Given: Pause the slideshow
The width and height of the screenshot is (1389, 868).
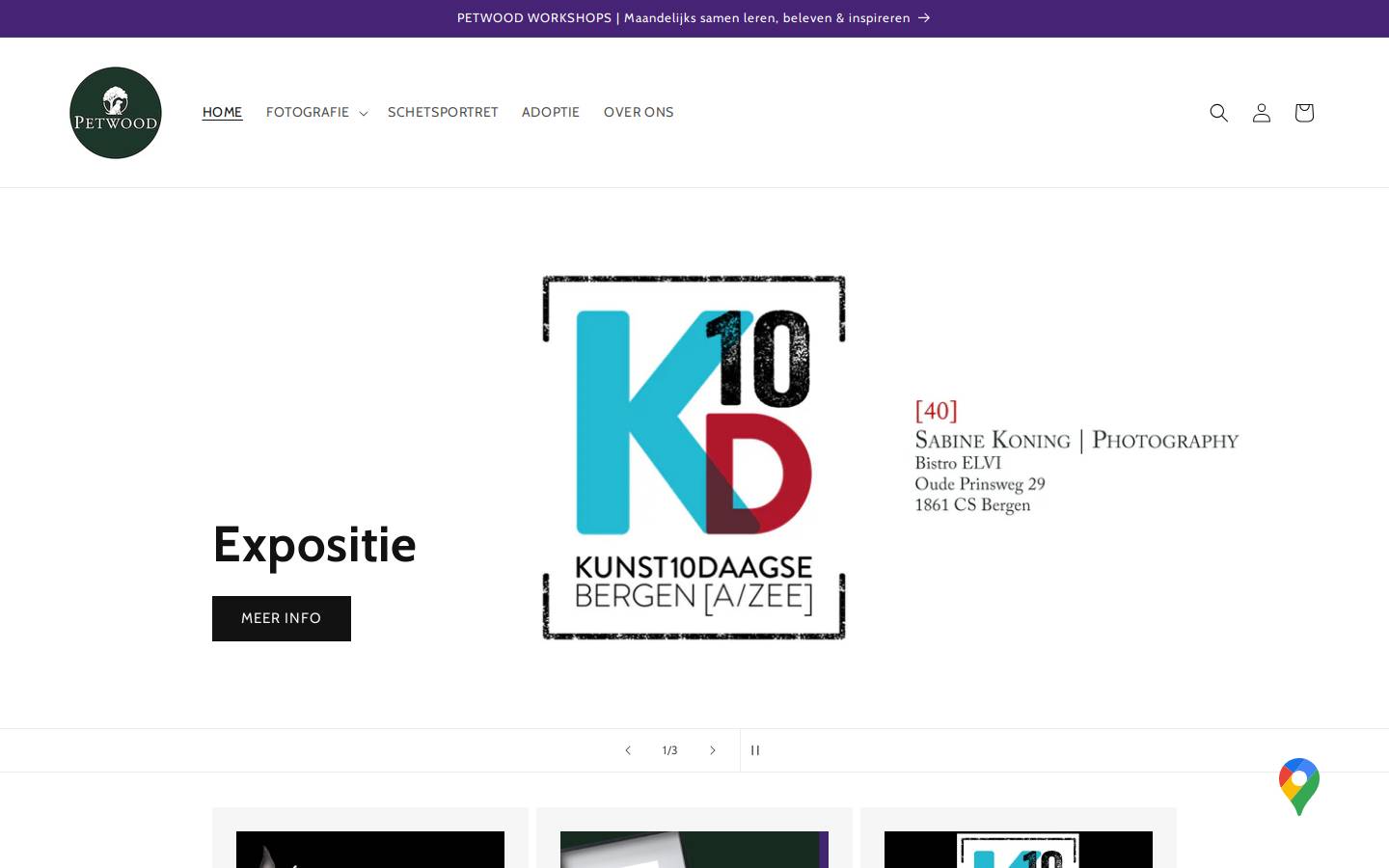Looking at the screenshot, I should coord(755,750).
